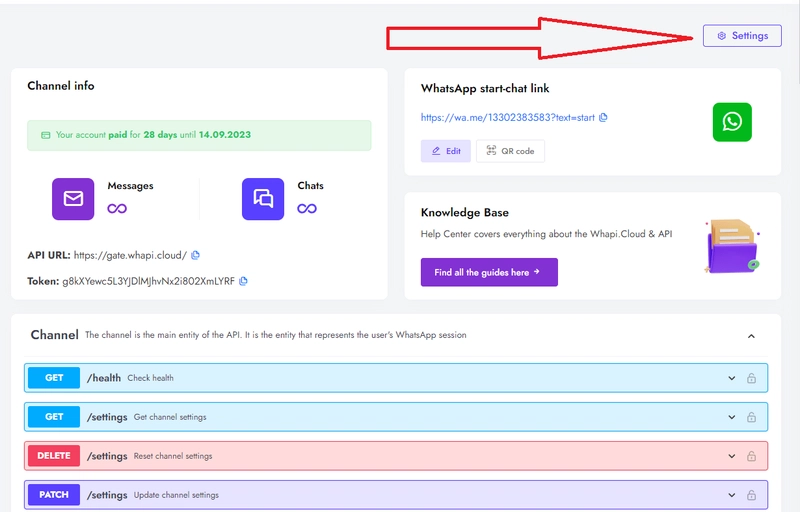This screenshot has width=800, height=512.
Task: Open the wa.me start-chat link
Action: [508, 117]
